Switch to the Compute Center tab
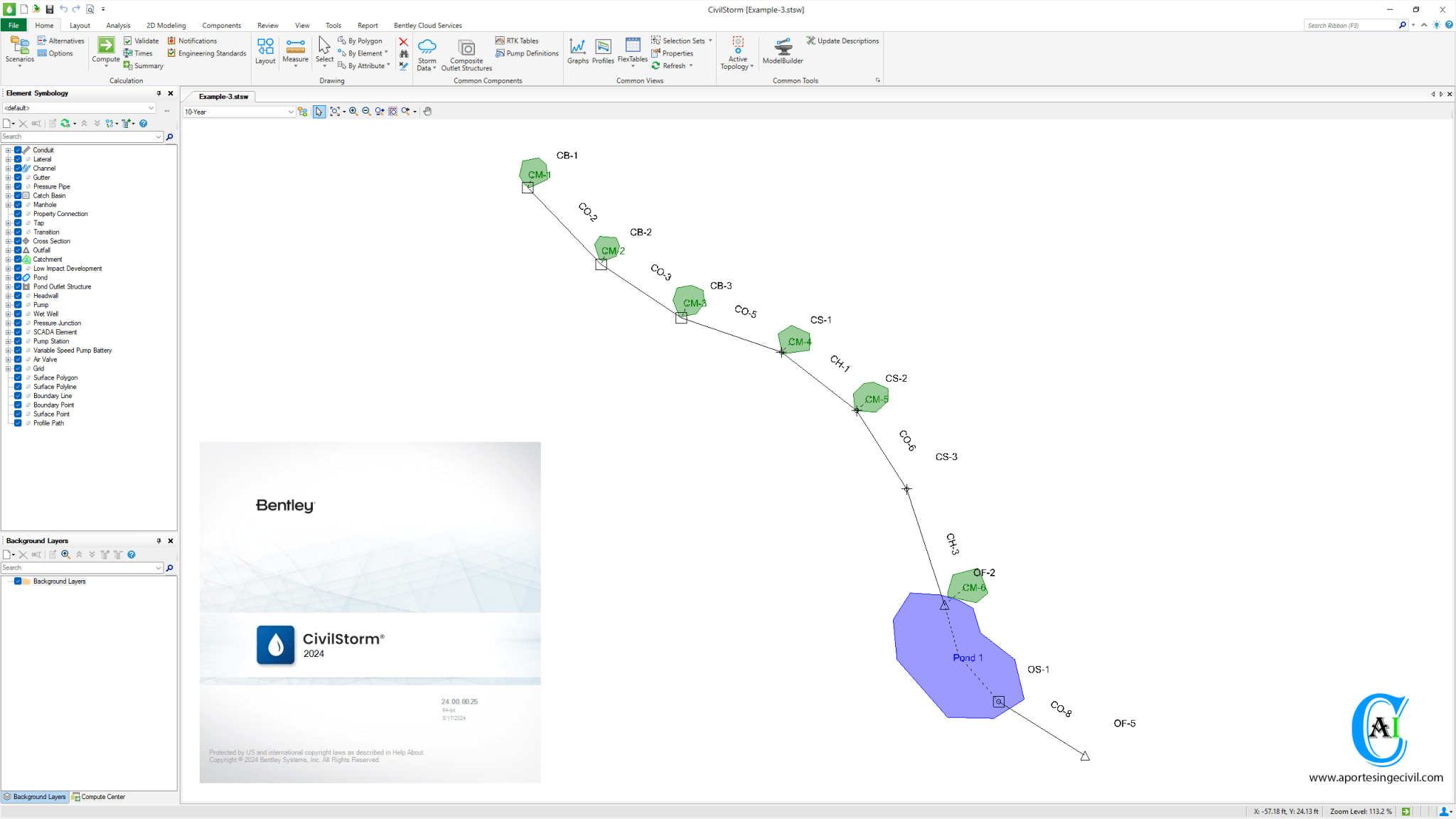Screen dimensions: 1456x819 tap(99, 797)
